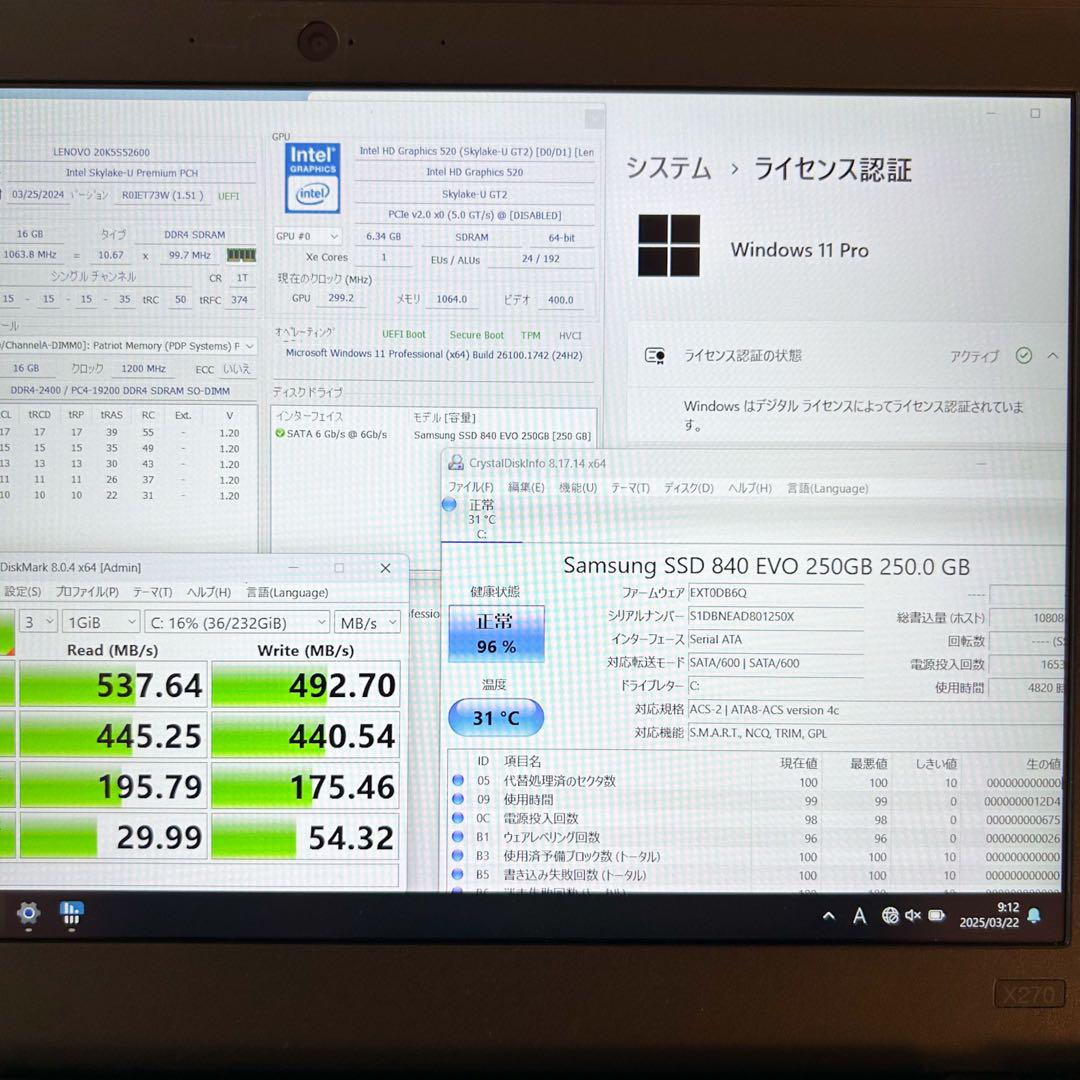Open 編集(E) menu in CrystalDiskInfo

[526, 488]
